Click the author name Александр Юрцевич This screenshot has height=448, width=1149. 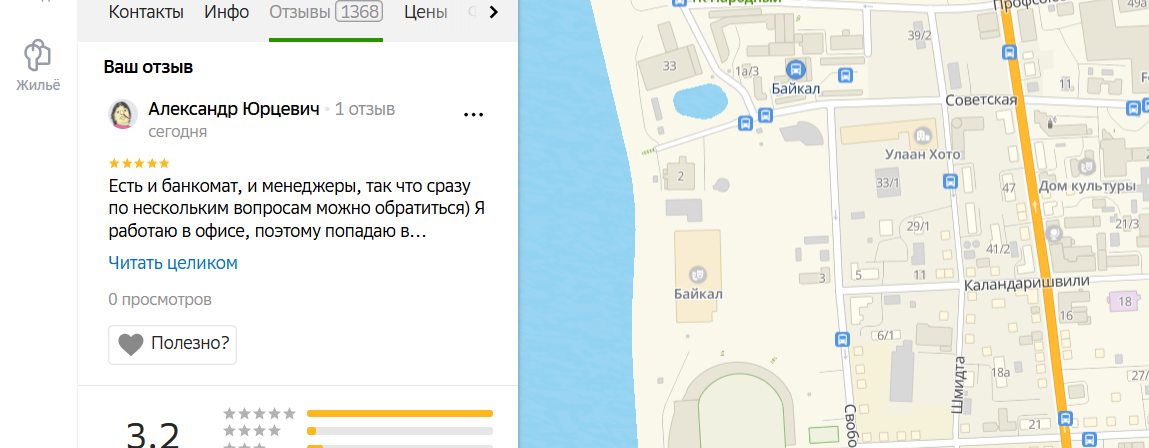234,109
